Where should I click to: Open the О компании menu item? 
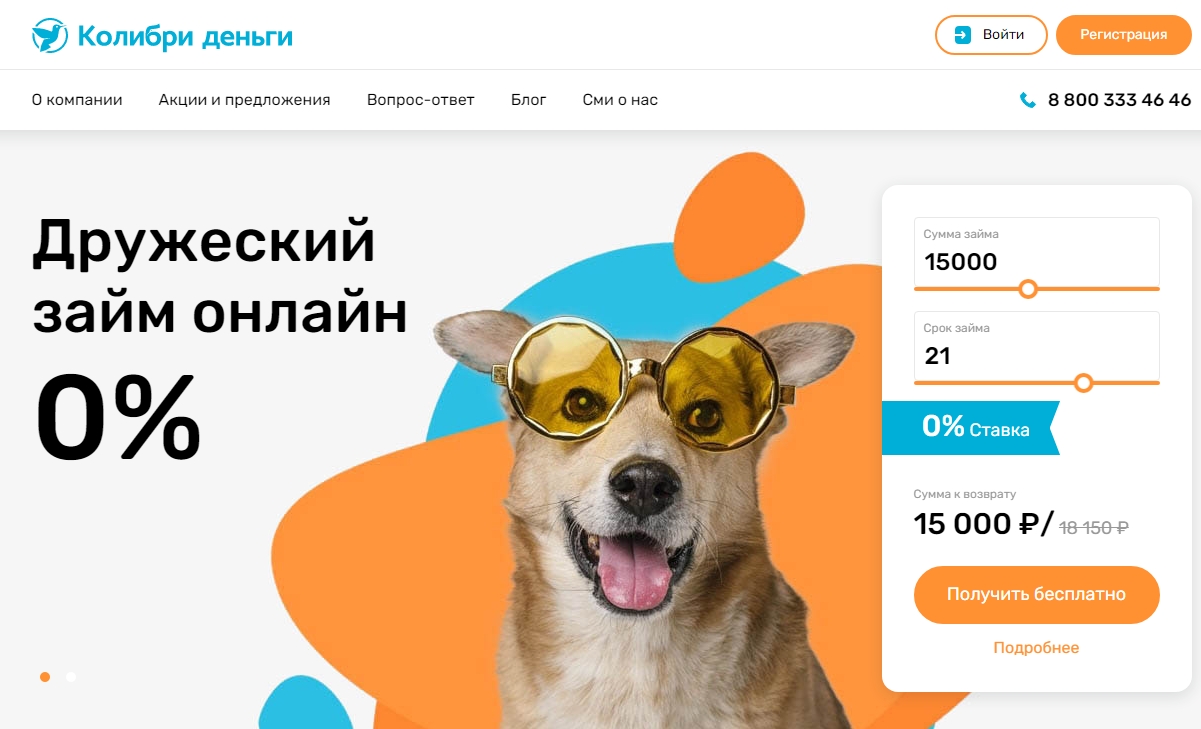[77, 100]
